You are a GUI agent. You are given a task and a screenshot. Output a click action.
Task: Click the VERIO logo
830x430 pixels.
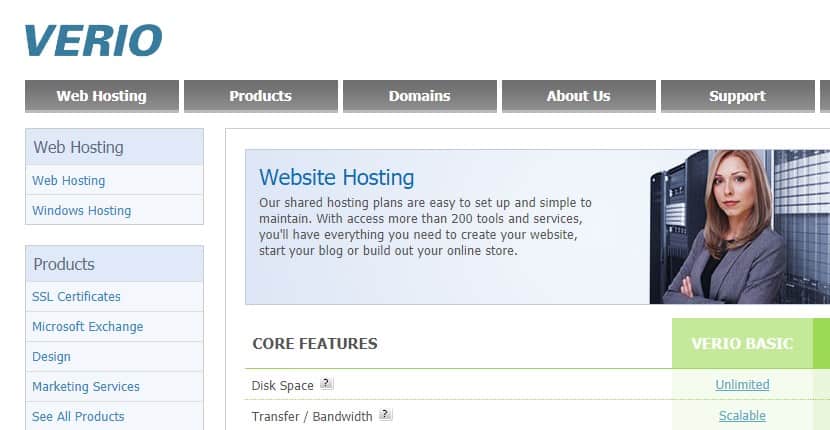(x=93, y=41)
